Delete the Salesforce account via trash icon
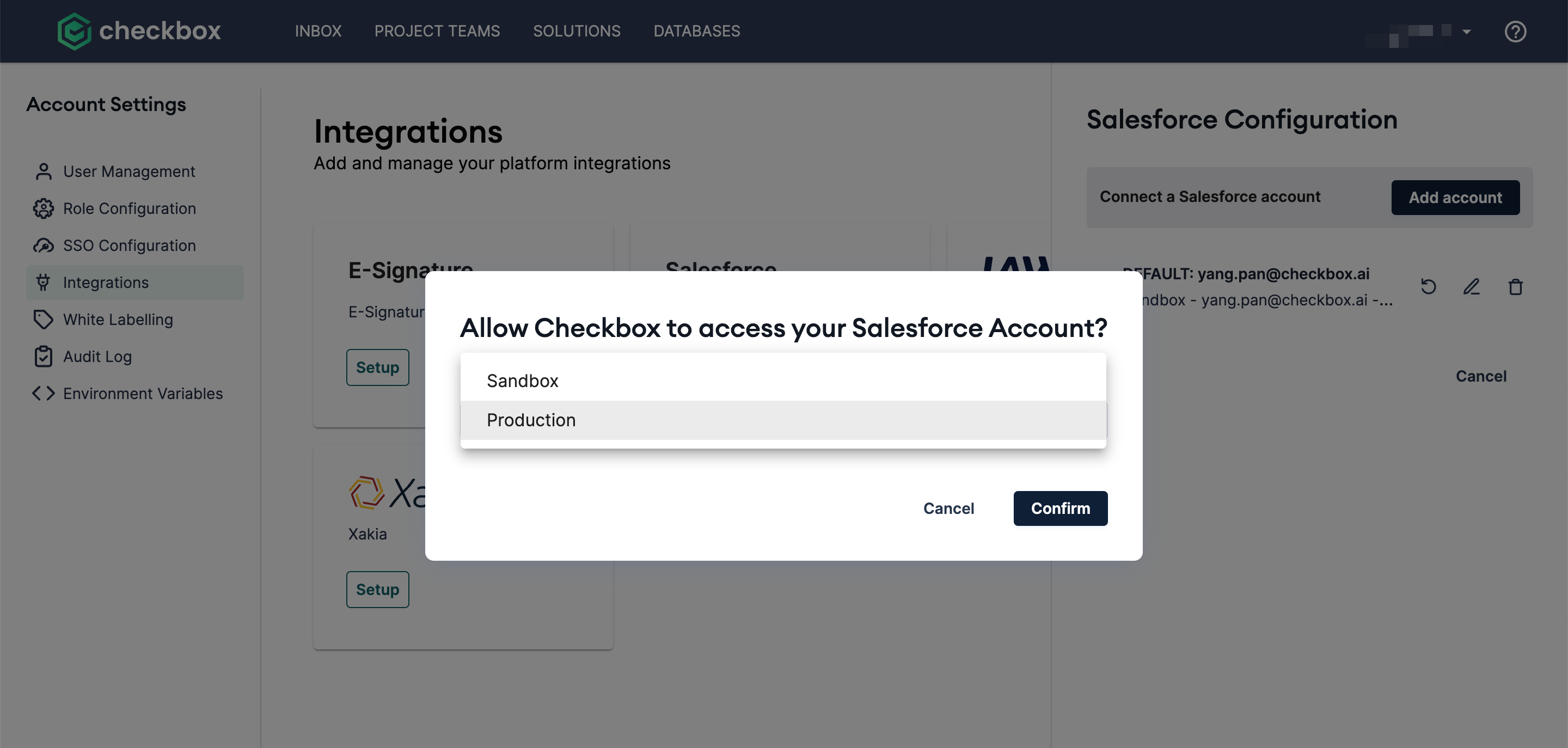The image size is (1568, 748). (x=1515, y=286)
